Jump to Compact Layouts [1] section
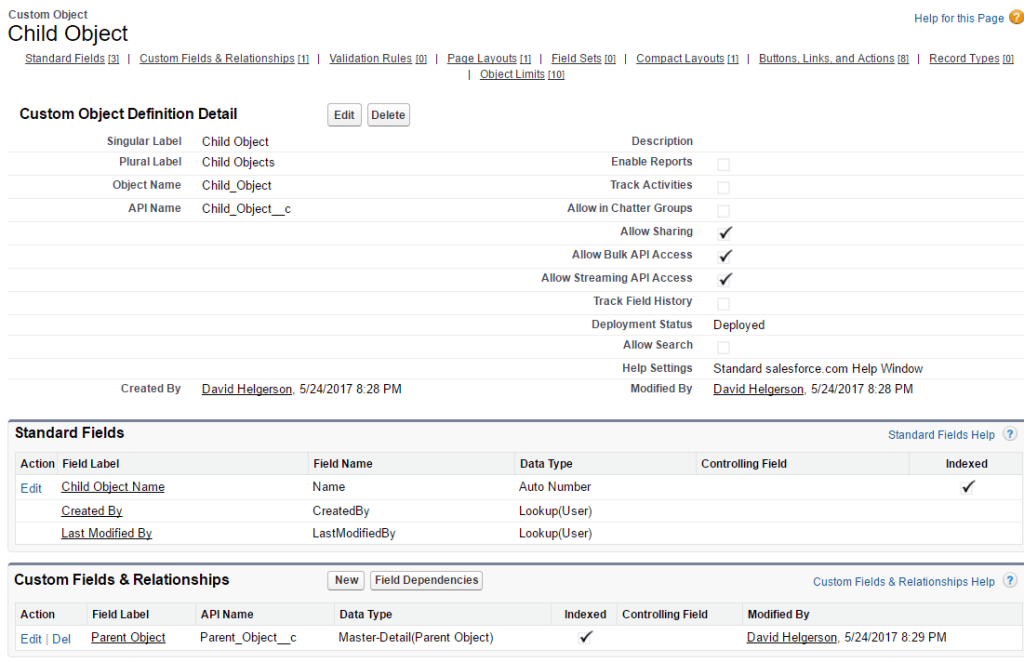 [x=687, y=58]
